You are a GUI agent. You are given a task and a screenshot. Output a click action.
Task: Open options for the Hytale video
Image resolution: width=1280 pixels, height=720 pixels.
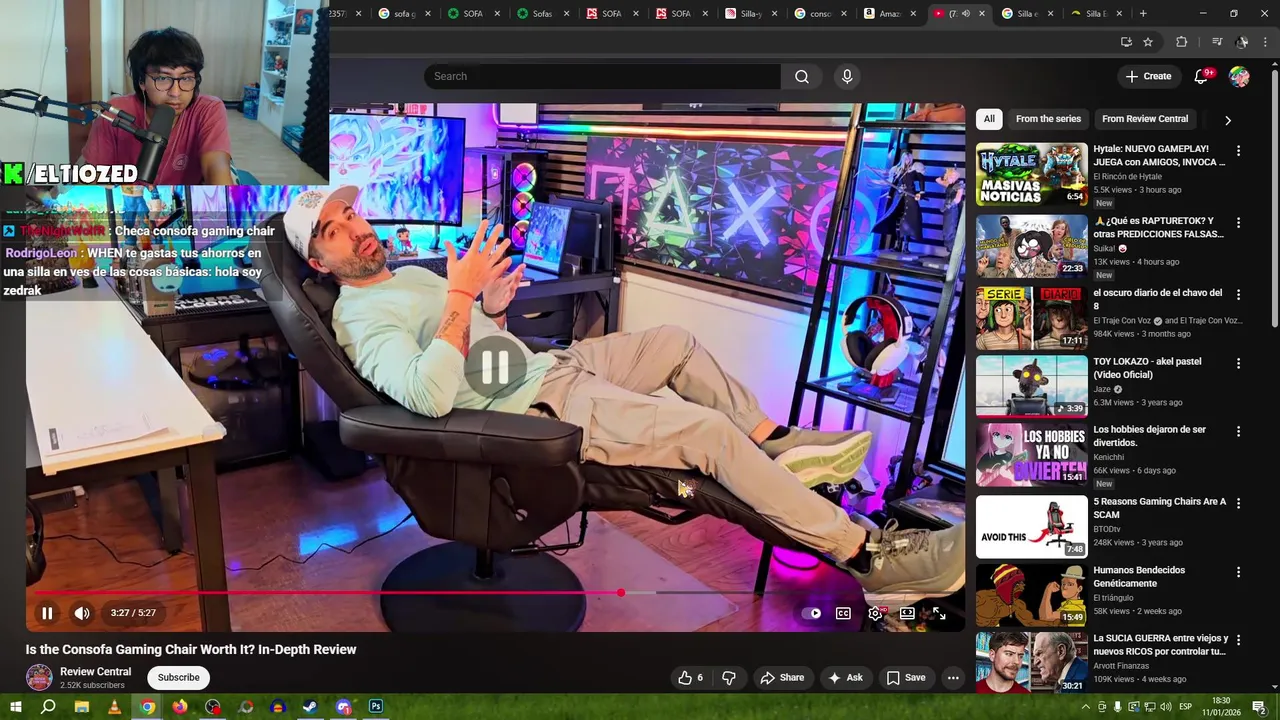pos(1238,151)
